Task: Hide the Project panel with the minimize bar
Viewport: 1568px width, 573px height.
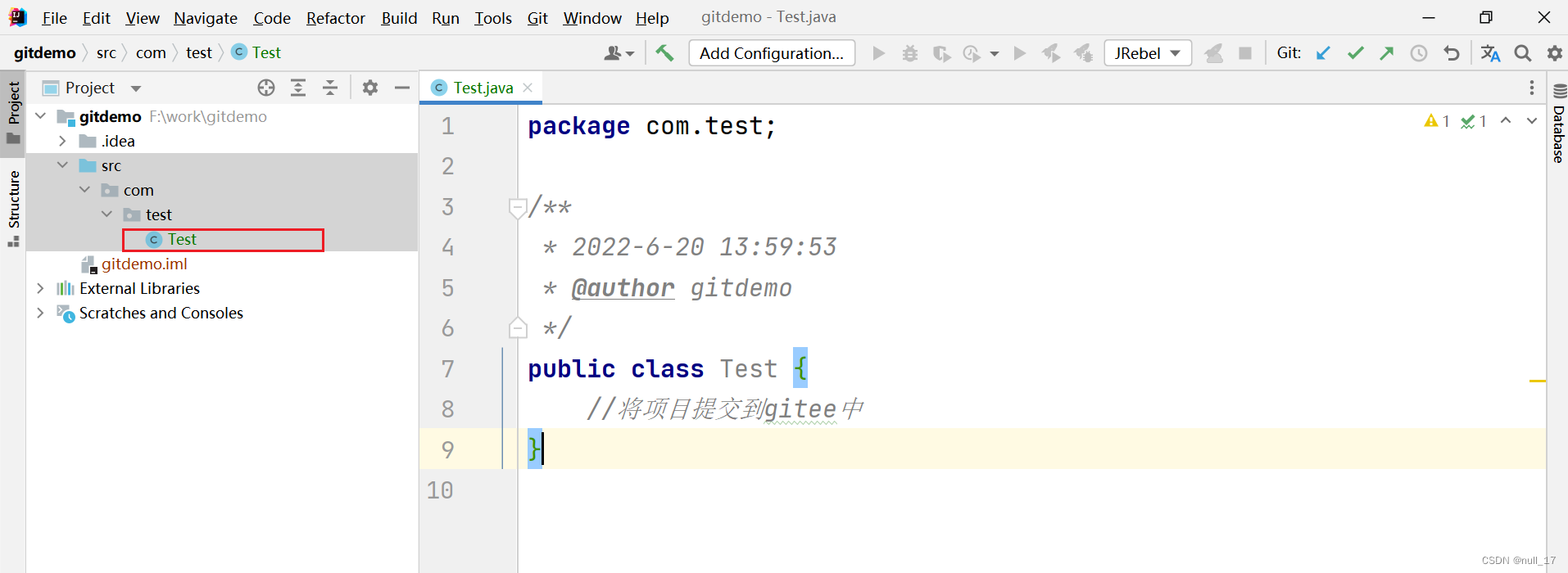Action: click(x=401, y=87)
